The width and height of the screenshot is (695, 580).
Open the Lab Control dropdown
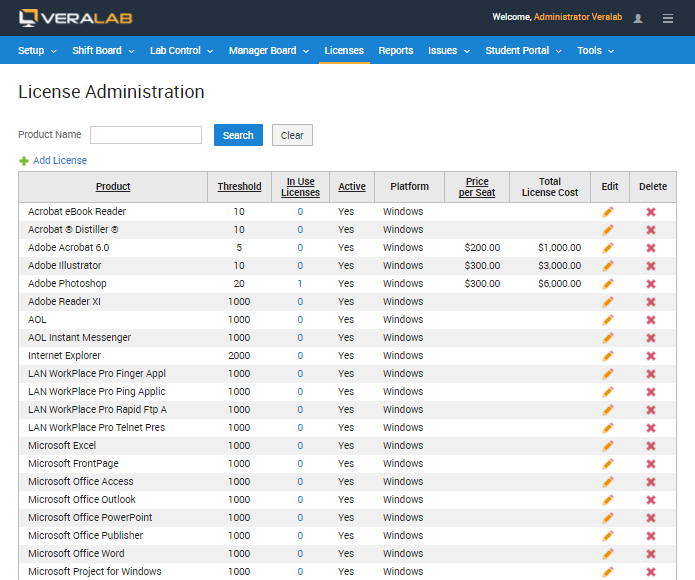(181, 51)
